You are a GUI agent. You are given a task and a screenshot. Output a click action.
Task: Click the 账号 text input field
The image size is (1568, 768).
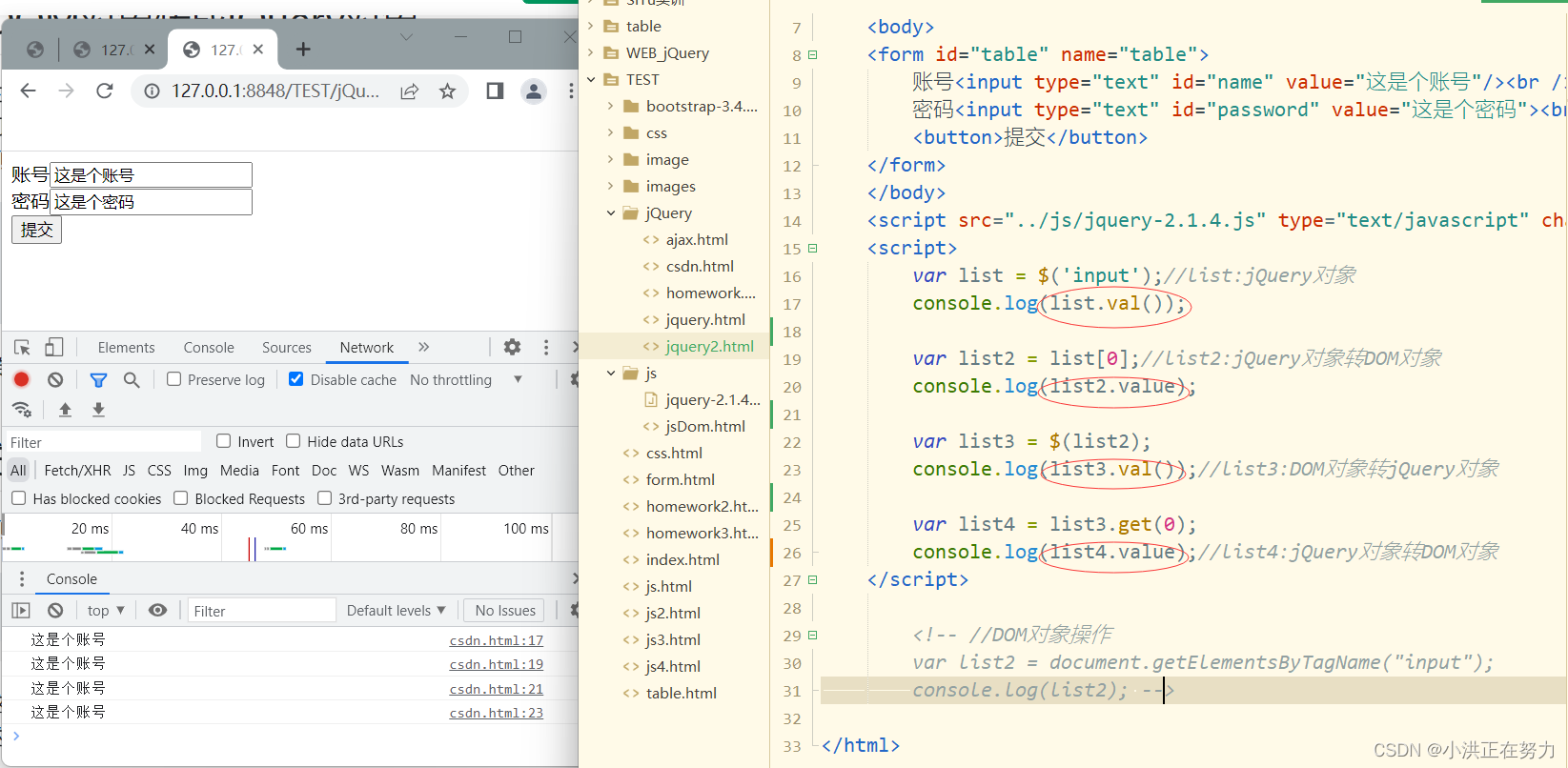tap(151, 175)
